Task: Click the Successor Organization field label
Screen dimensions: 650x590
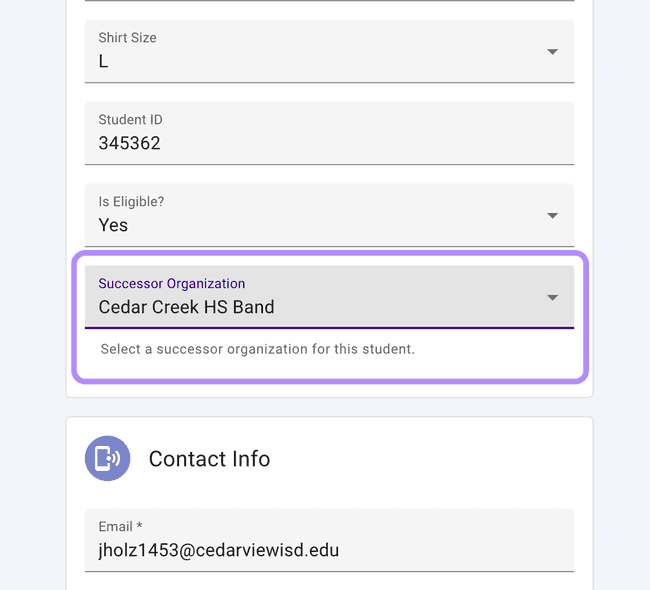Action: tap(171, 284)
